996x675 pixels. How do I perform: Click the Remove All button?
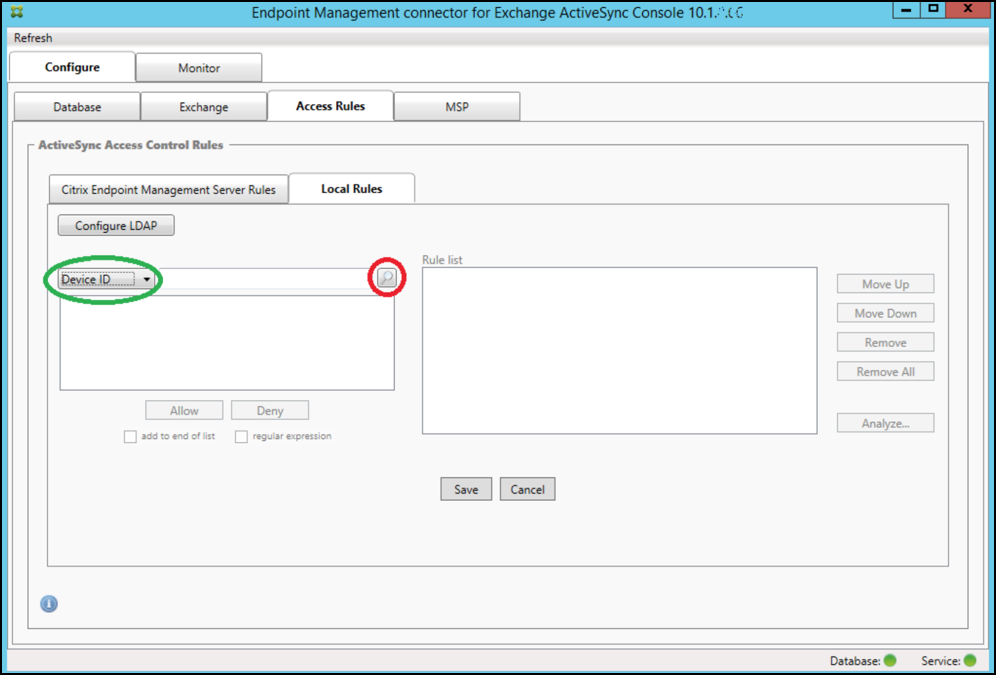(x=885, y=371)
